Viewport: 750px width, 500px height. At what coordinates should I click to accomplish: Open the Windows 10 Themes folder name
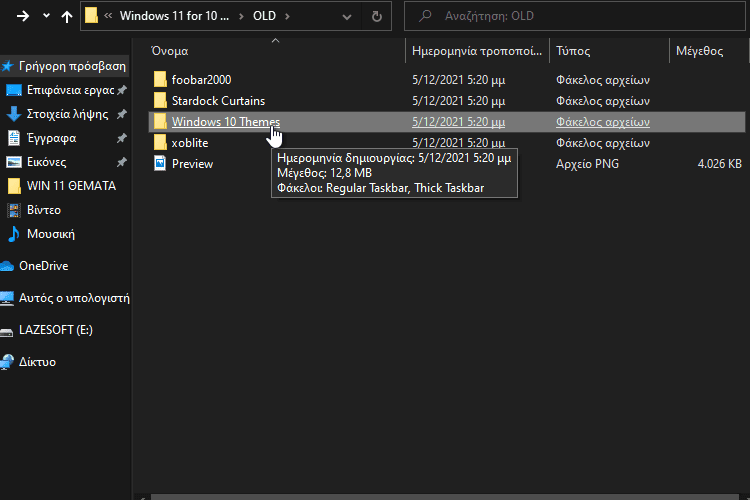pyautogui.click(x=226, y=122)
